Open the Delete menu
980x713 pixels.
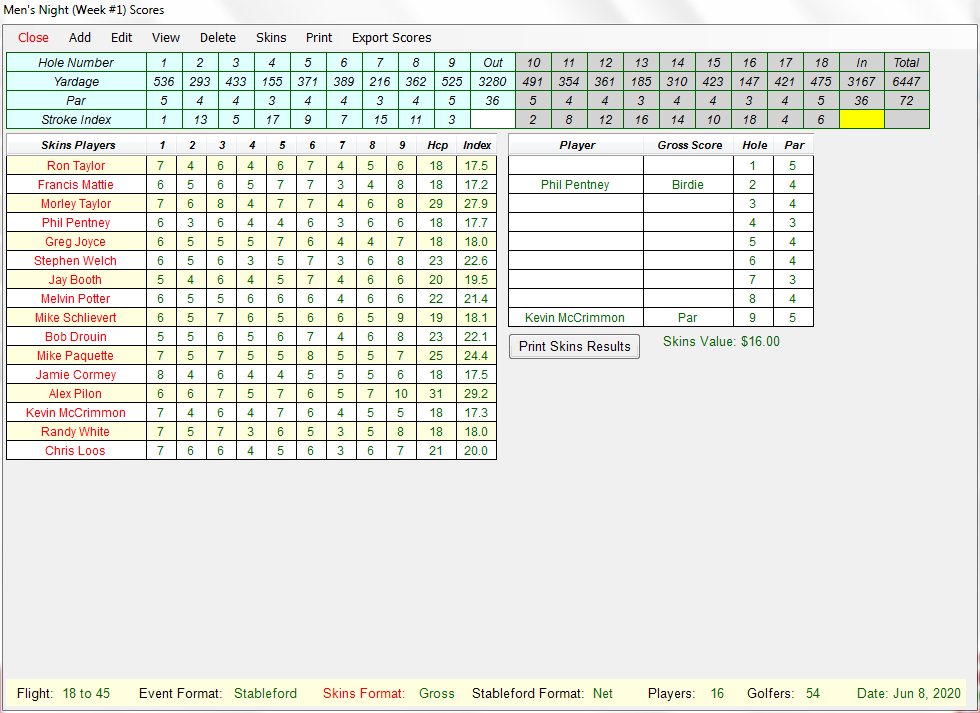tap(218, 37)
